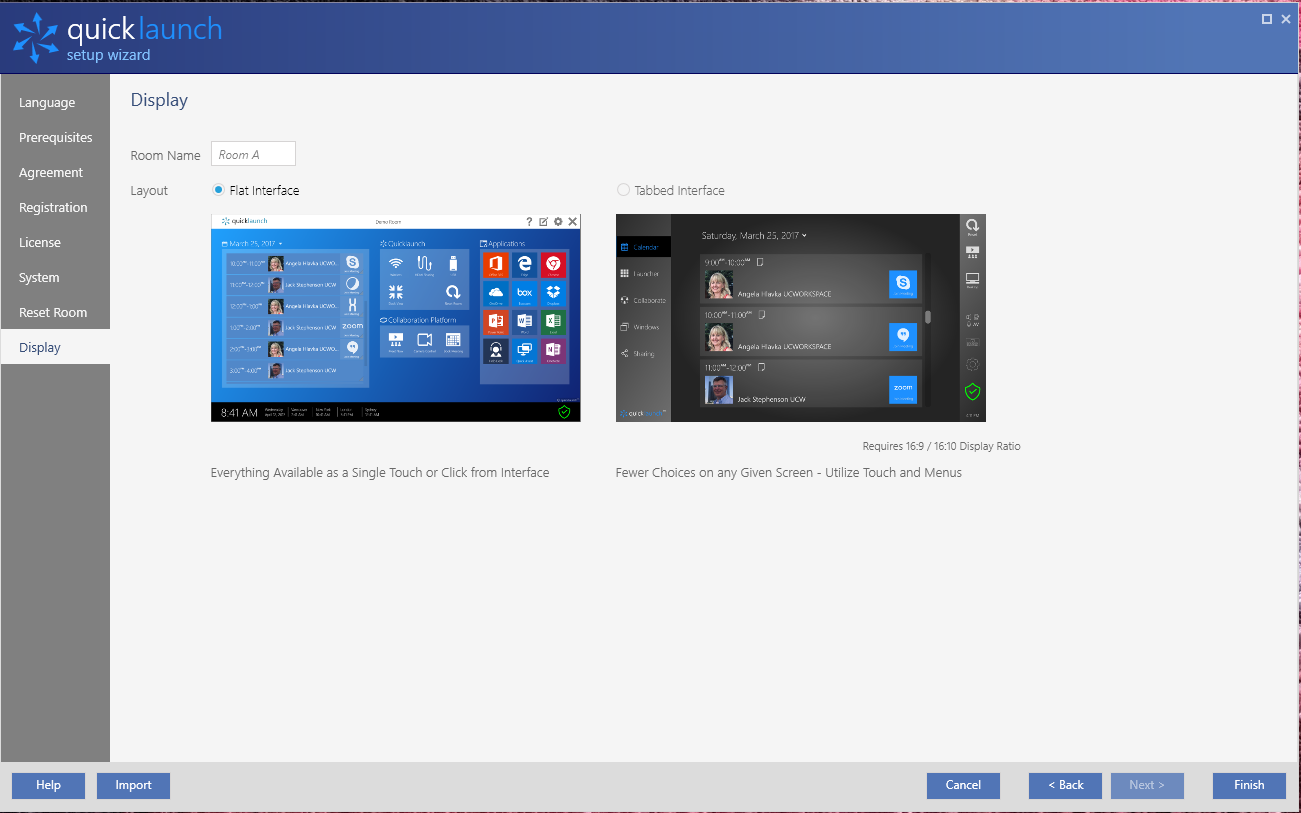Click the Camera Control icon under Collaboration Platform

[x=424, y=340]
